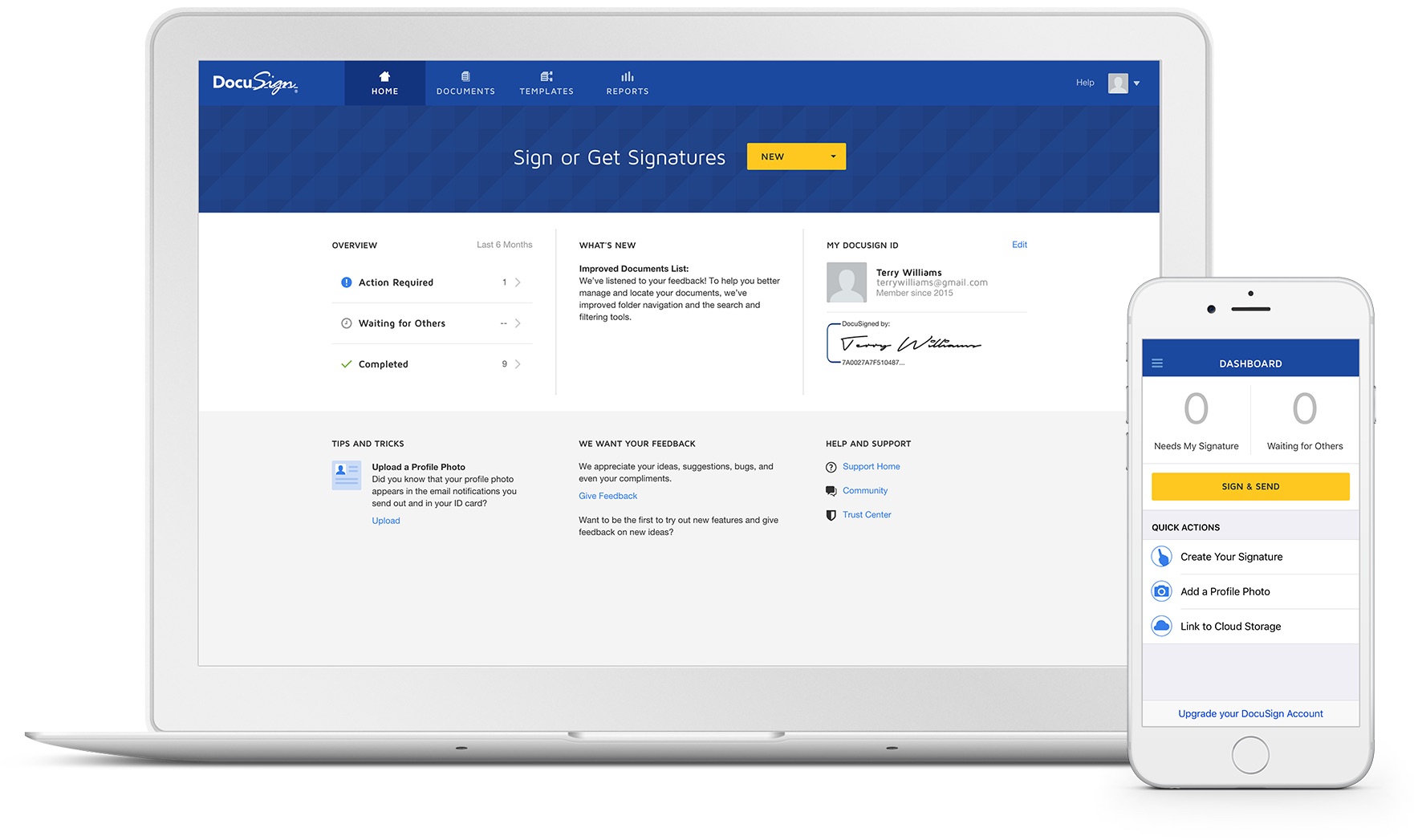Click the Give Feedback link

pyautogui.click(x=607, y=496)
